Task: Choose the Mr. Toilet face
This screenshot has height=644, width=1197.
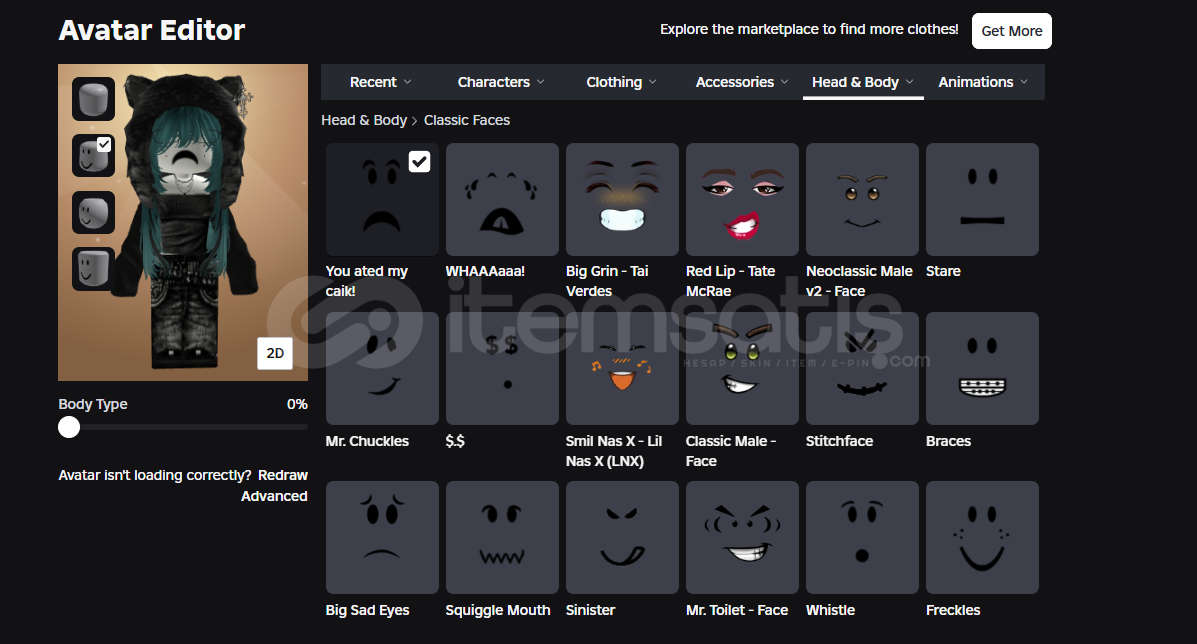Action: pos(742,537)
